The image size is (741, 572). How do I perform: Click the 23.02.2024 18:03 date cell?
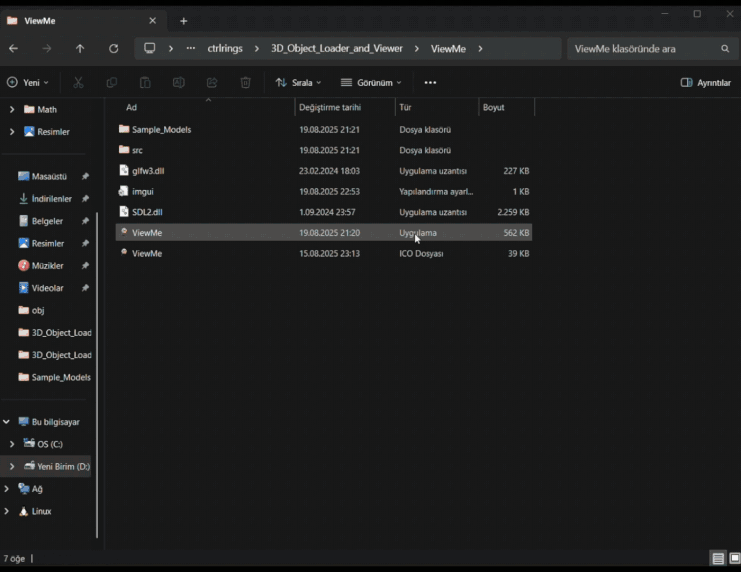[329, 171]
